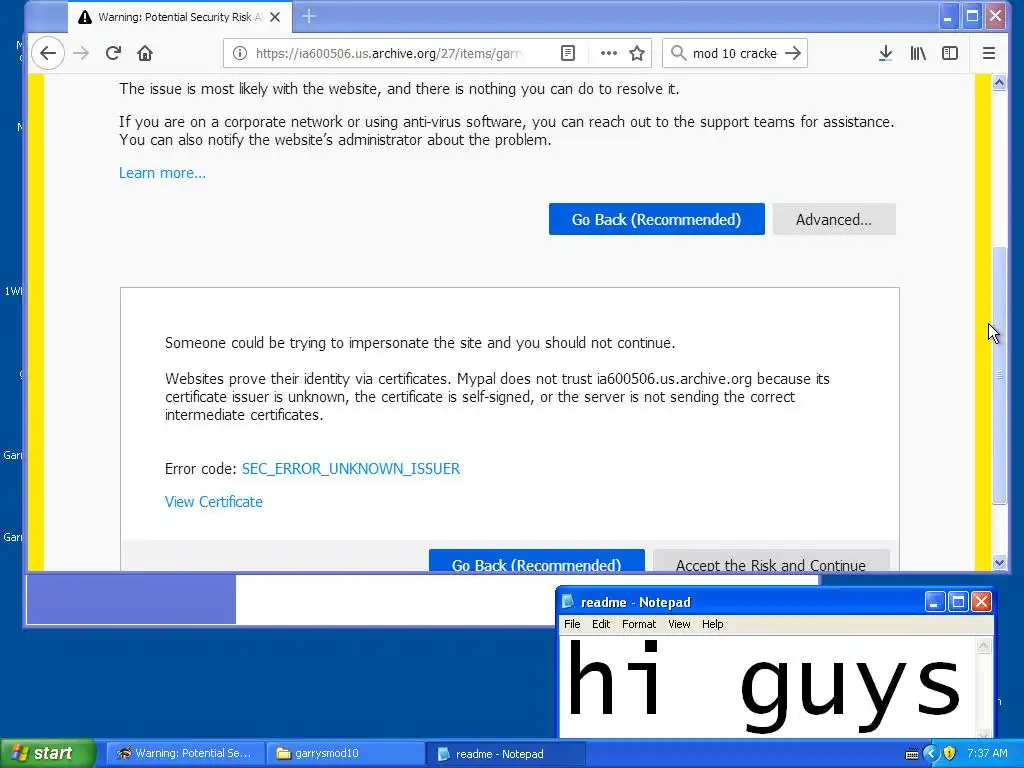This screenshot has width=1024, height=768.
Task: Show site information icon in address bar
Action: (x=240, y=54)
